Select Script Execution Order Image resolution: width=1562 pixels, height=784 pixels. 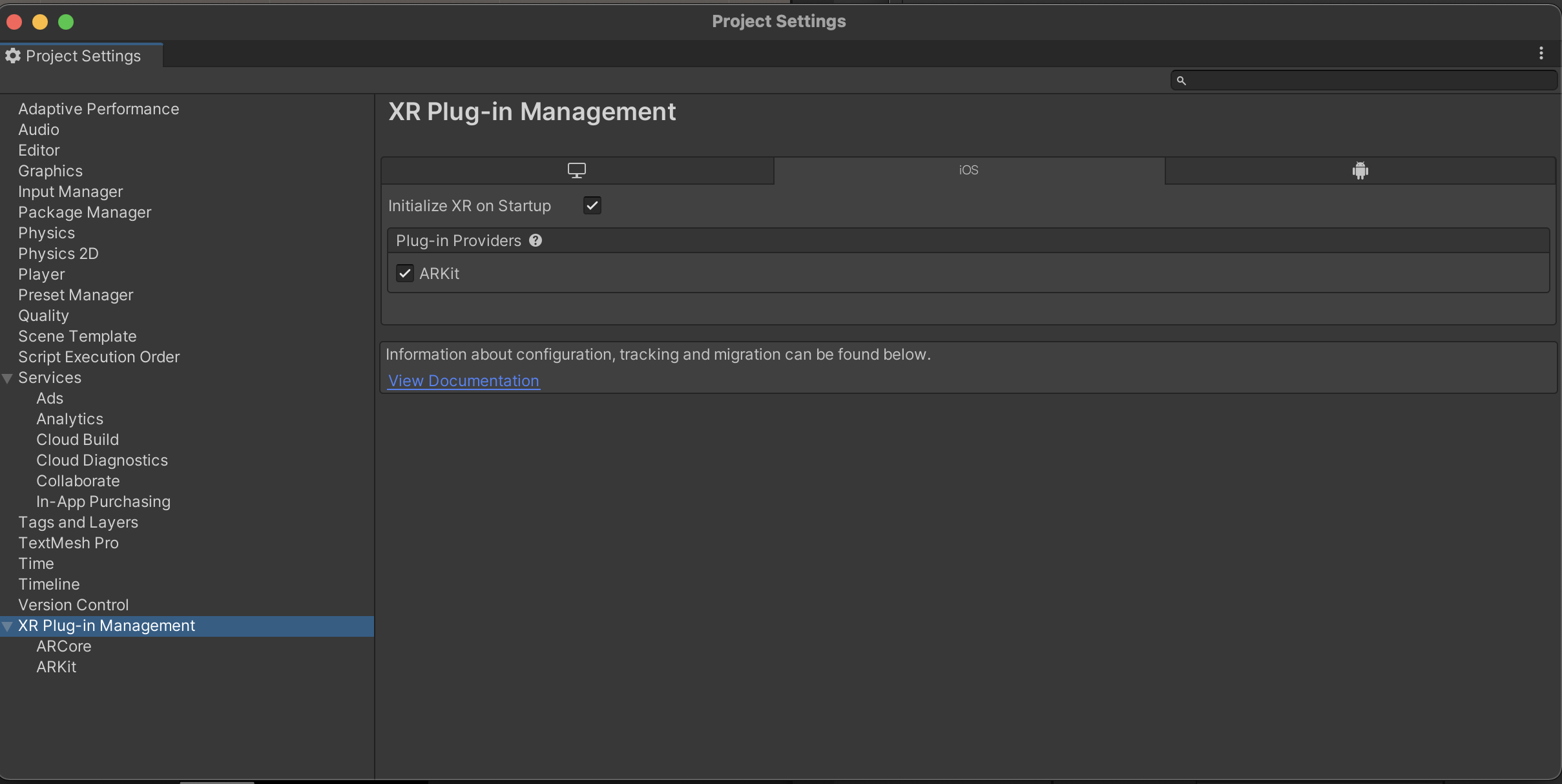coord(99,357)
